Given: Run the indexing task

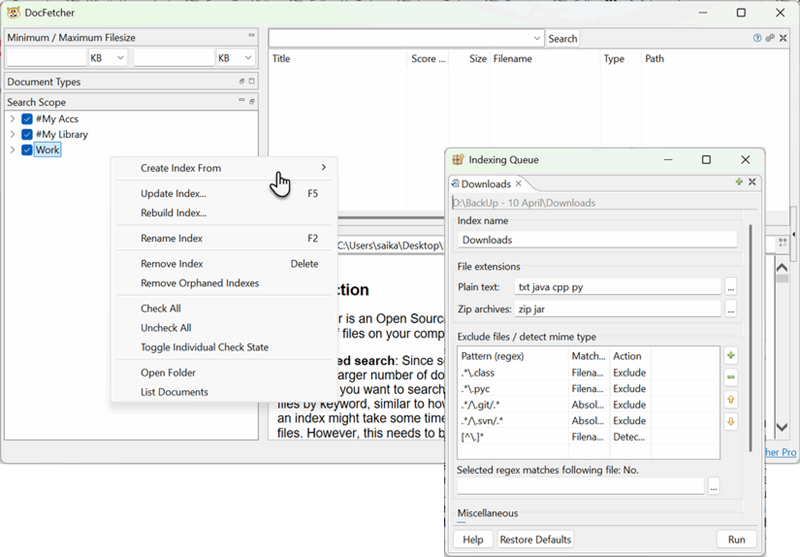Looking at the screenshot, I should pos(736,540).
